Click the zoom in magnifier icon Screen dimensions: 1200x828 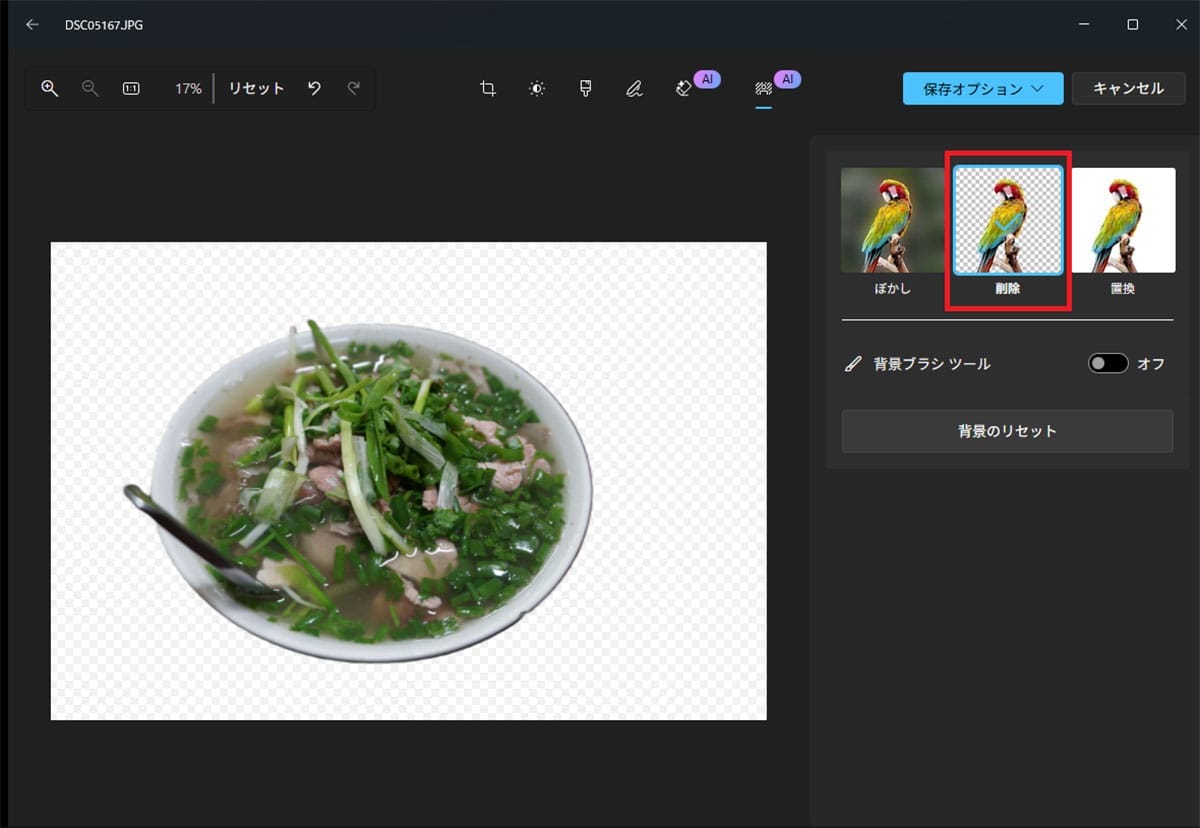49,88
